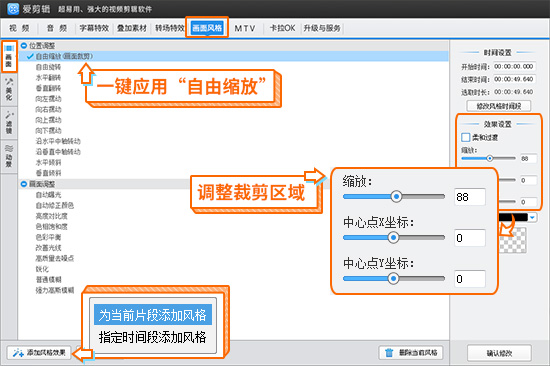The image size is (550, 366).
Task: Select the 改善光线 style
Action: click(48, 248)
